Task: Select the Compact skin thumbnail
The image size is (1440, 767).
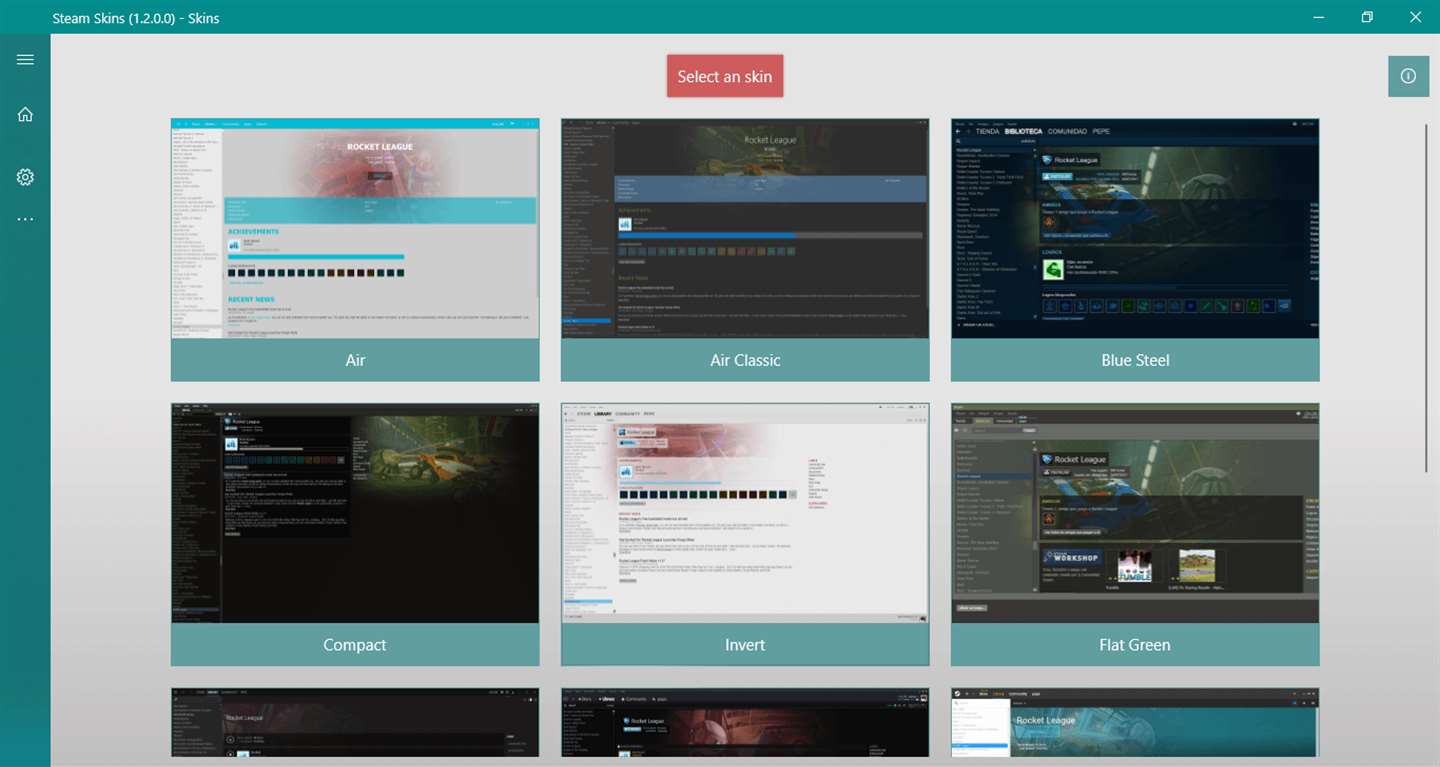Action: [x=355, y=513]
